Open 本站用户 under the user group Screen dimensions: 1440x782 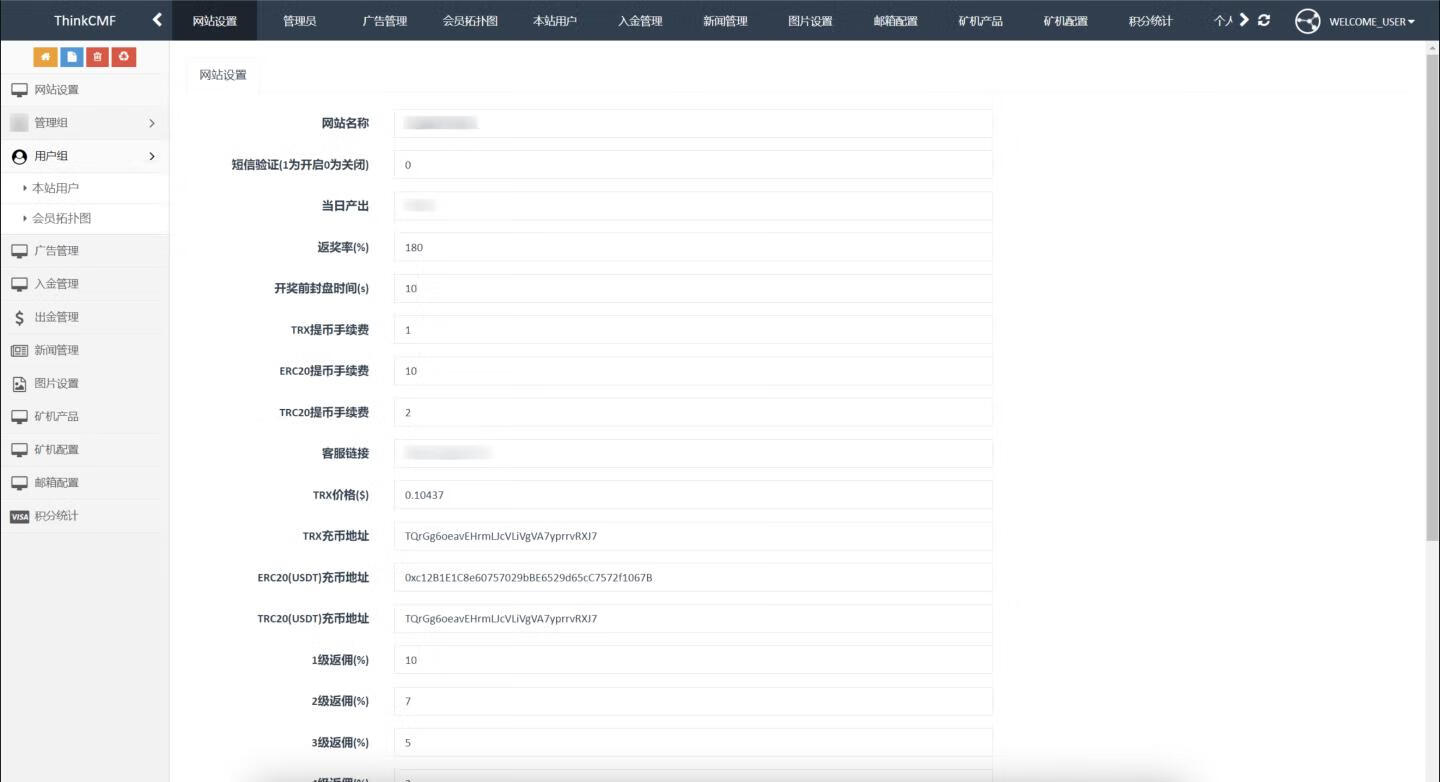tap(55, 188)
